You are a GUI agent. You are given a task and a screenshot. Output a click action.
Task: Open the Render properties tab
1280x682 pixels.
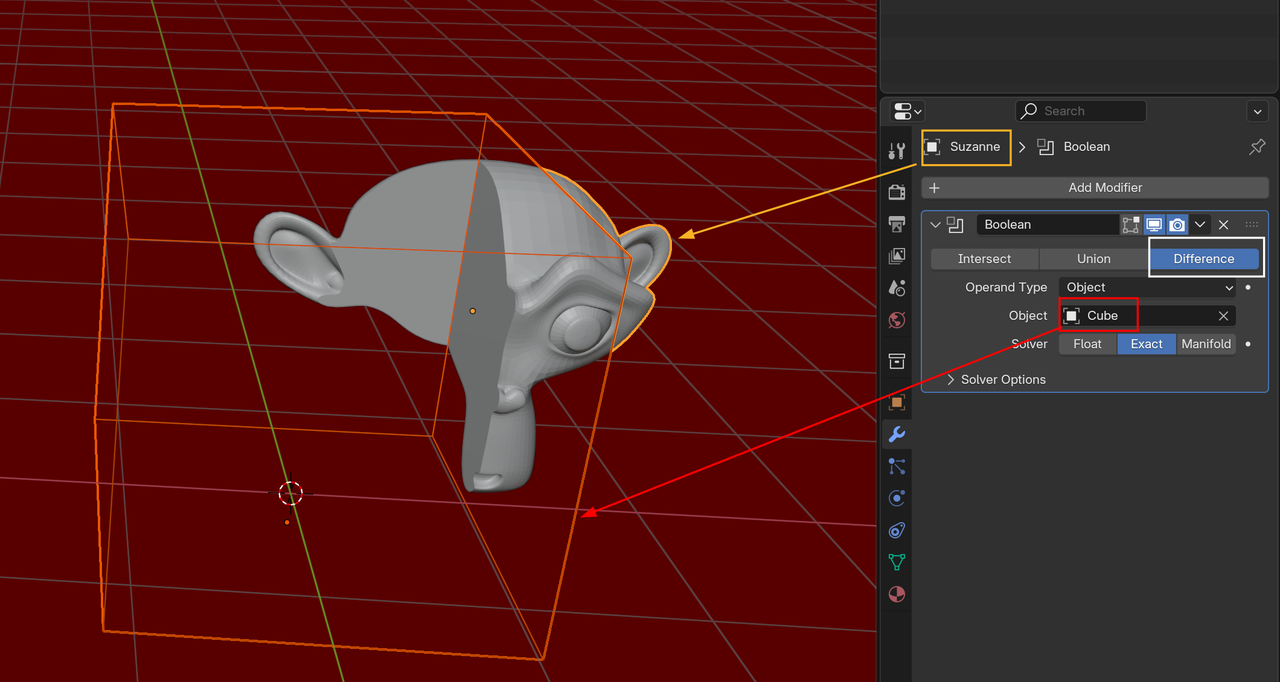point(897,191)
